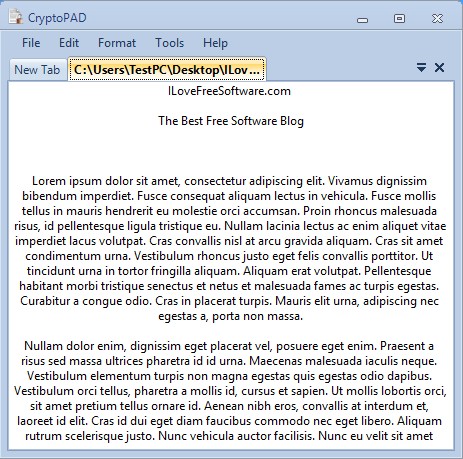Click the line beginning tellus in mauris hendrerit
463x459 pixels.
click(x=229, y=211)
